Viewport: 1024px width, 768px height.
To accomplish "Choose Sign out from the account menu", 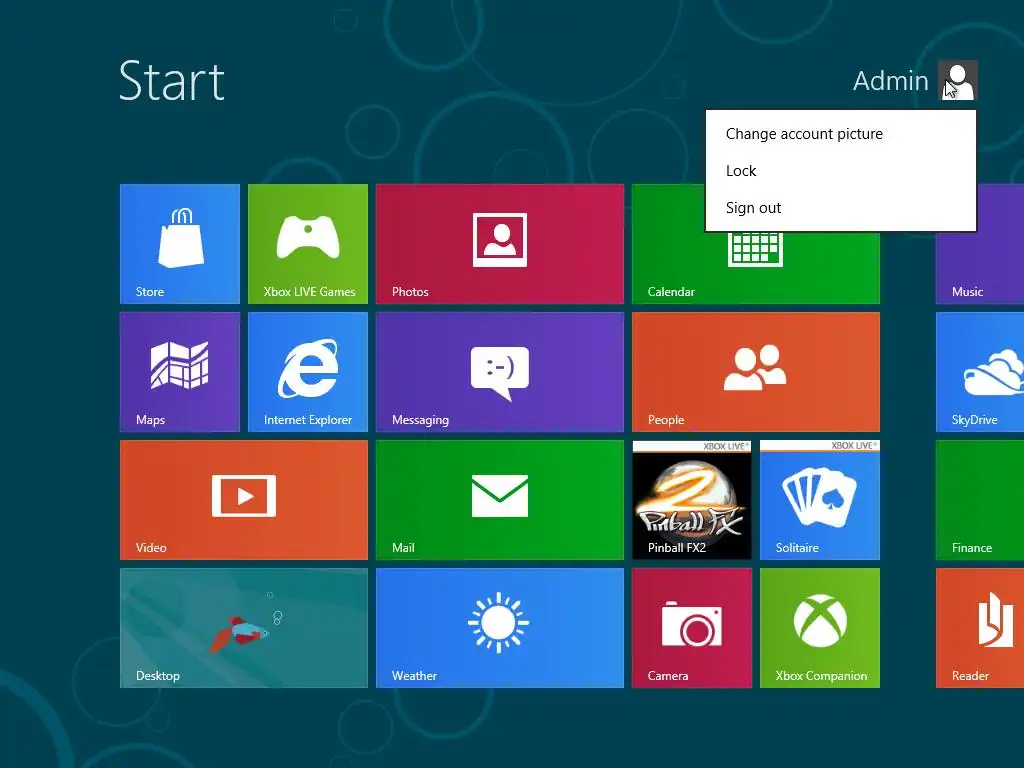I will (840, 208).
